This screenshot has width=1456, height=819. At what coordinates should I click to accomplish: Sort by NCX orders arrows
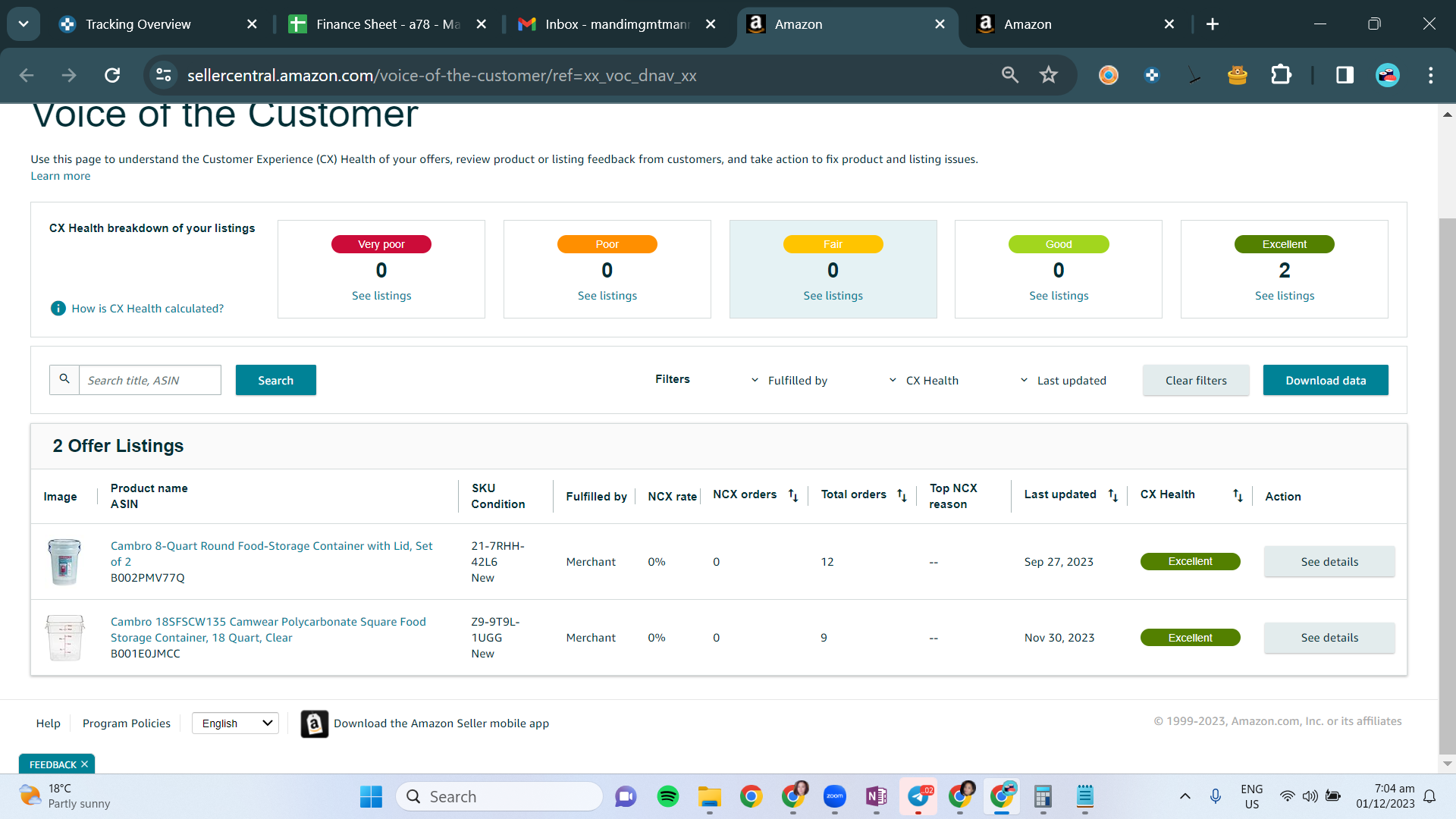(793, 495)
